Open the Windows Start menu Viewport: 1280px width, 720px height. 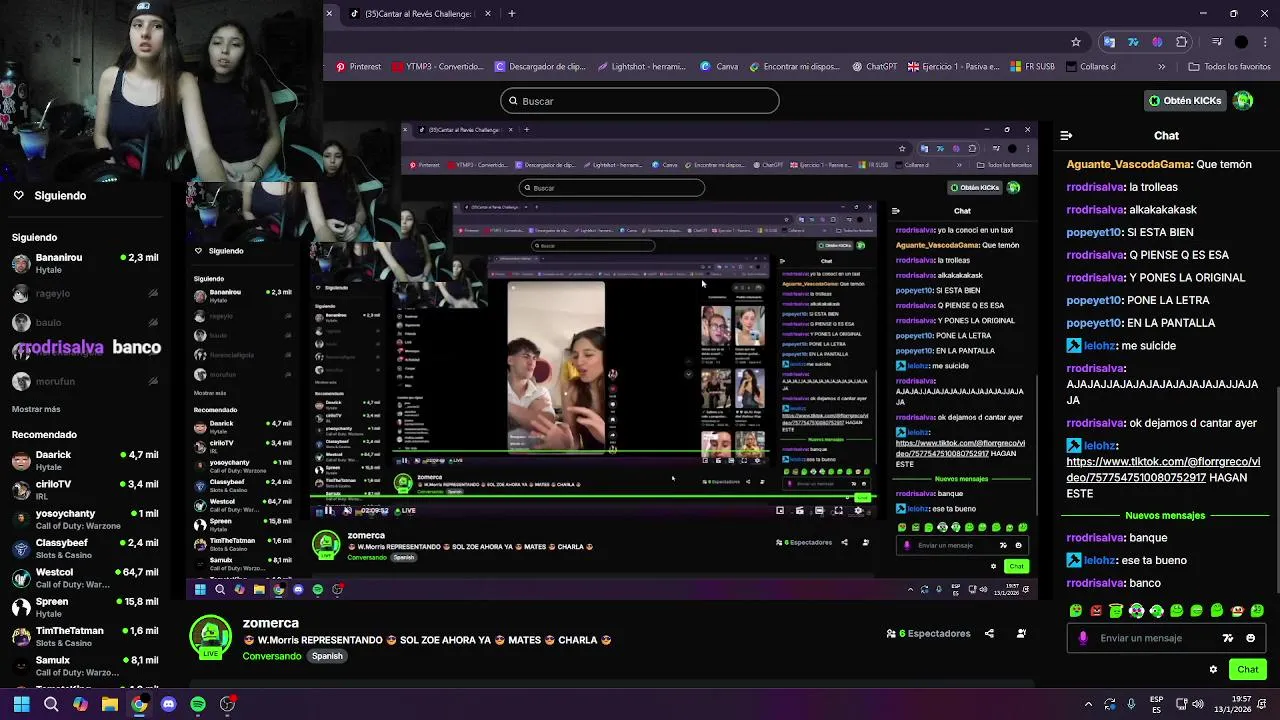21,704
